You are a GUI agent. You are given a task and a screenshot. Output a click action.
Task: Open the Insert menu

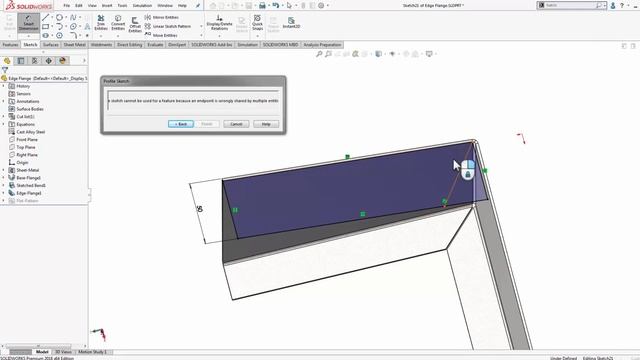107,6
